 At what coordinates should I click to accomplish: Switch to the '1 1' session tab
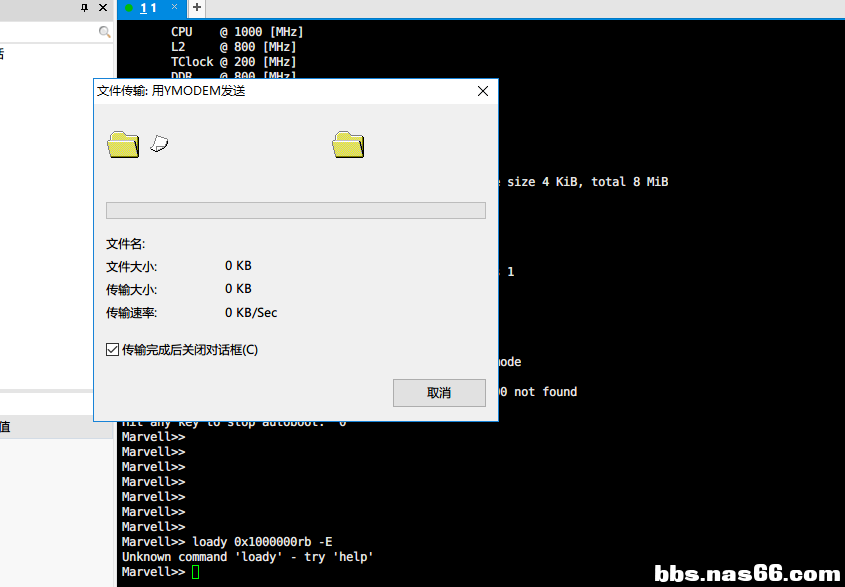(x=149, y=8)
